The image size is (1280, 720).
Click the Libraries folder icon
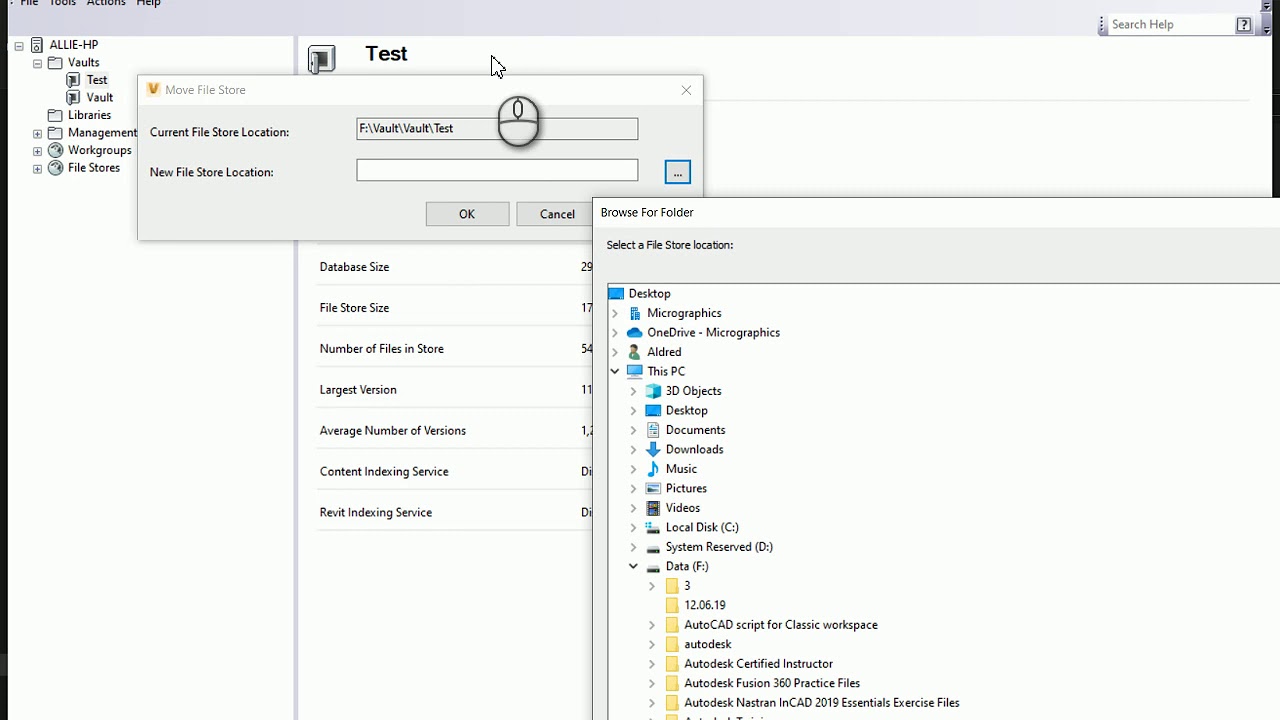56,115
